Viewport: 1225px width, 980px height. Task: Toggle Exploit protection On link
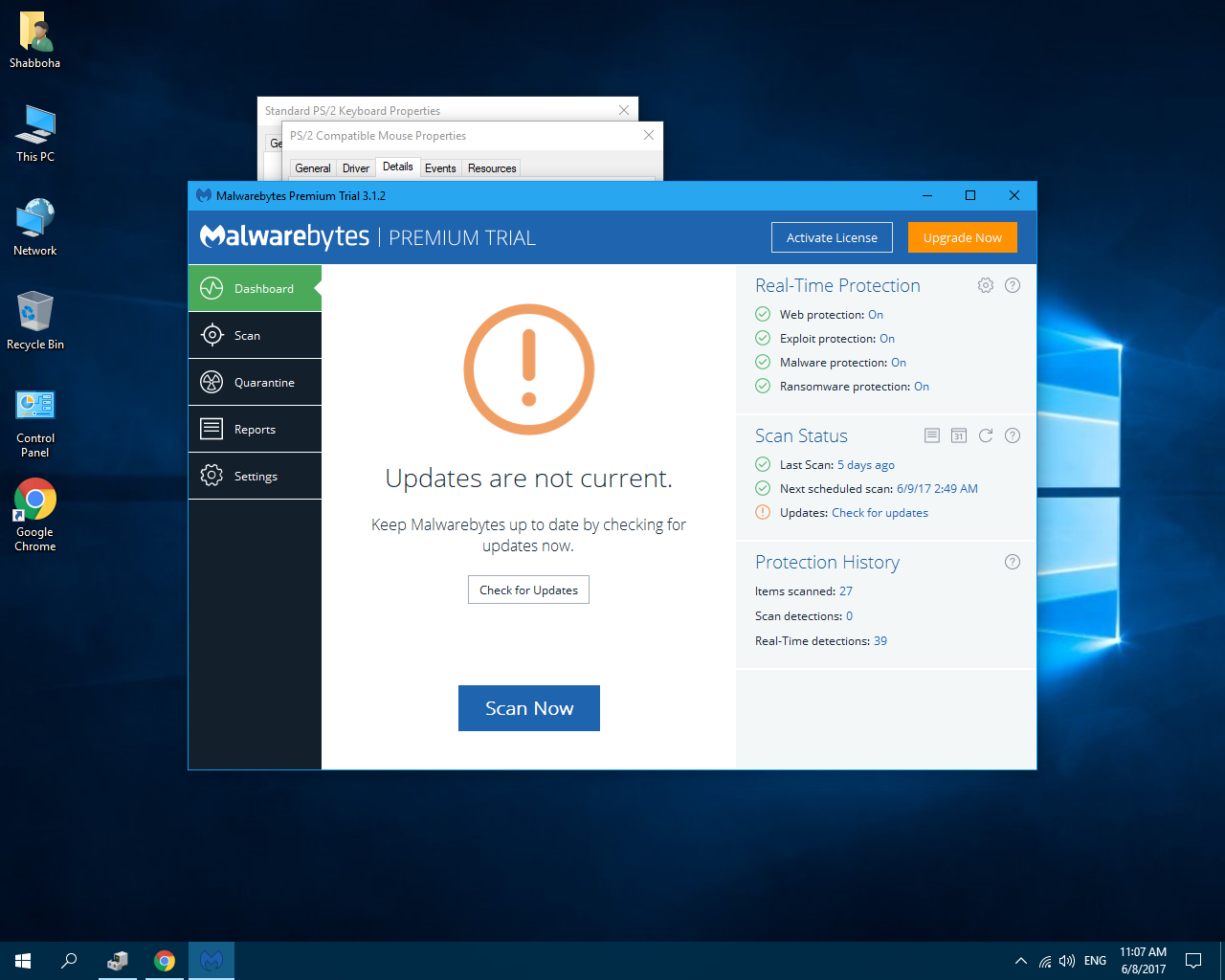(x=887, y=339)
